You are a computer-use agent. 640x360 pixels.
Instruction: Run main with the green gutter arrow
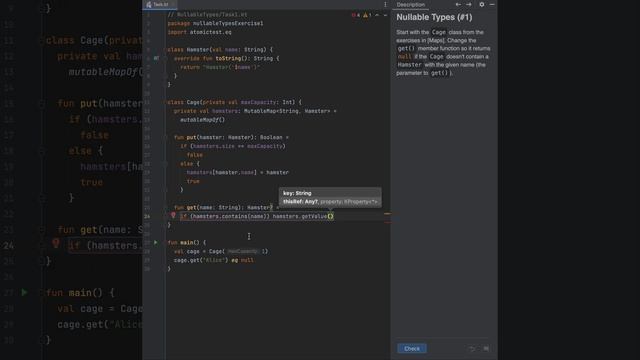156,242
